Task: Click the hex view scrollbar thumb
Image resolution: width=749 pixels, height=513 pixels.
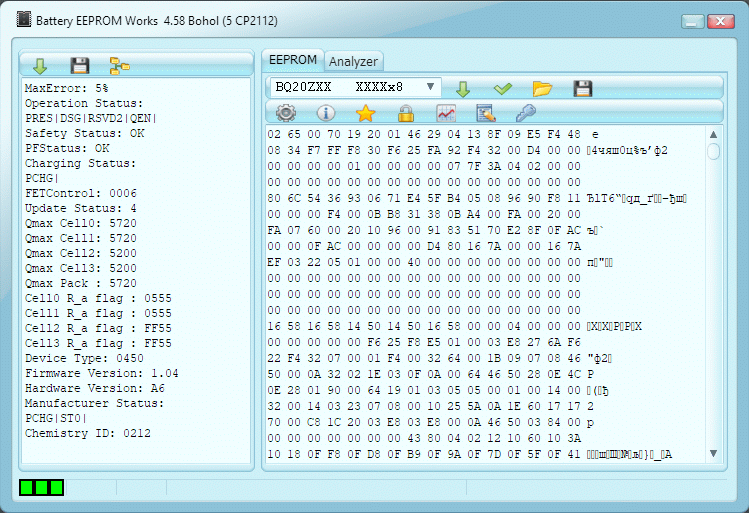Action: pyautogui.click(x=713, y=152)
